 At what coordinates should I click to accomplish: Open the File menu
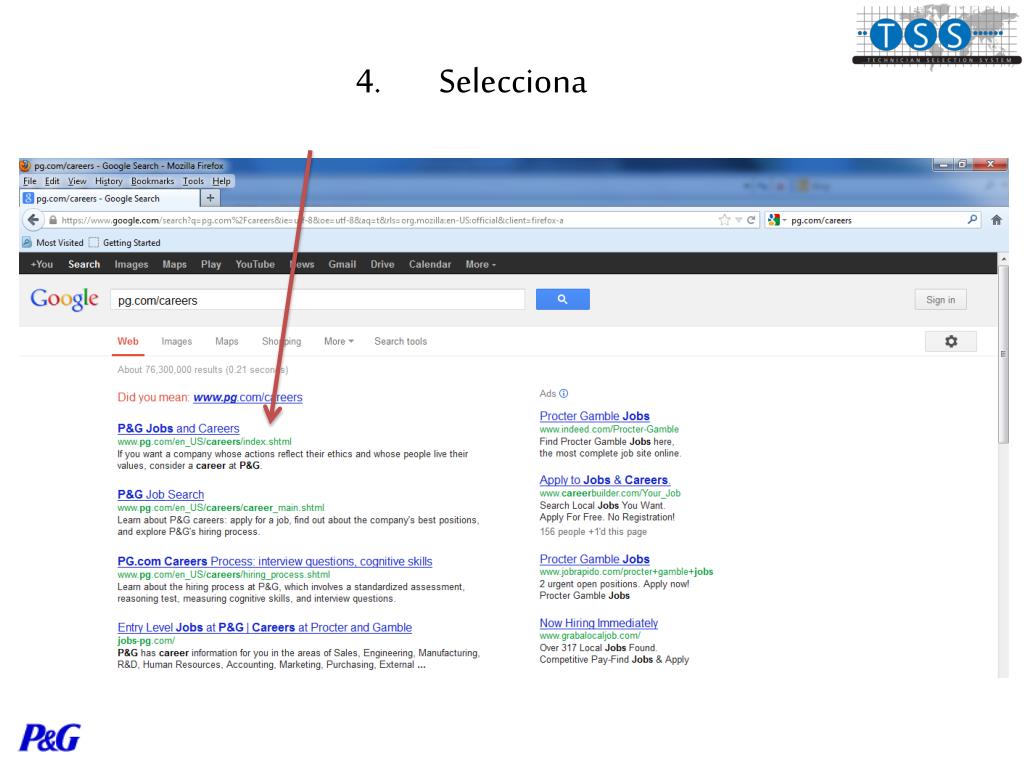pos(30,181)
